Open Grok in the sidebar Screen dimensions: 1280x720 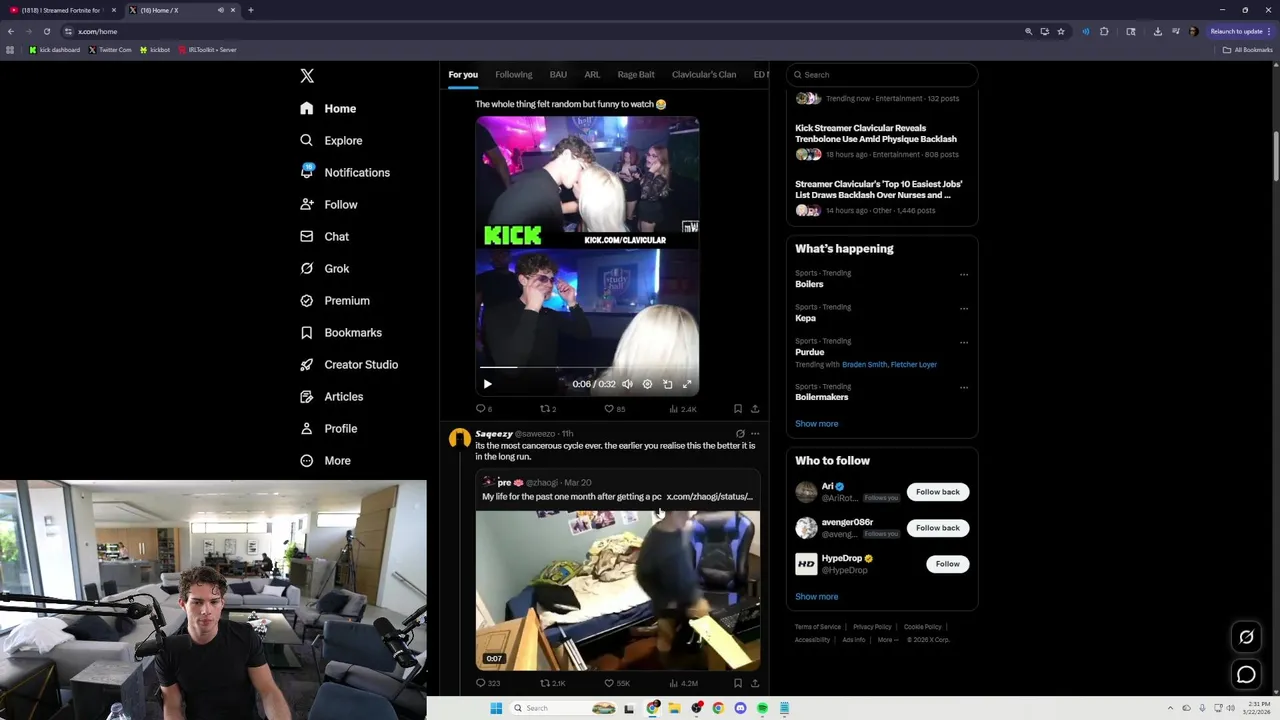(x=324, y=269)
